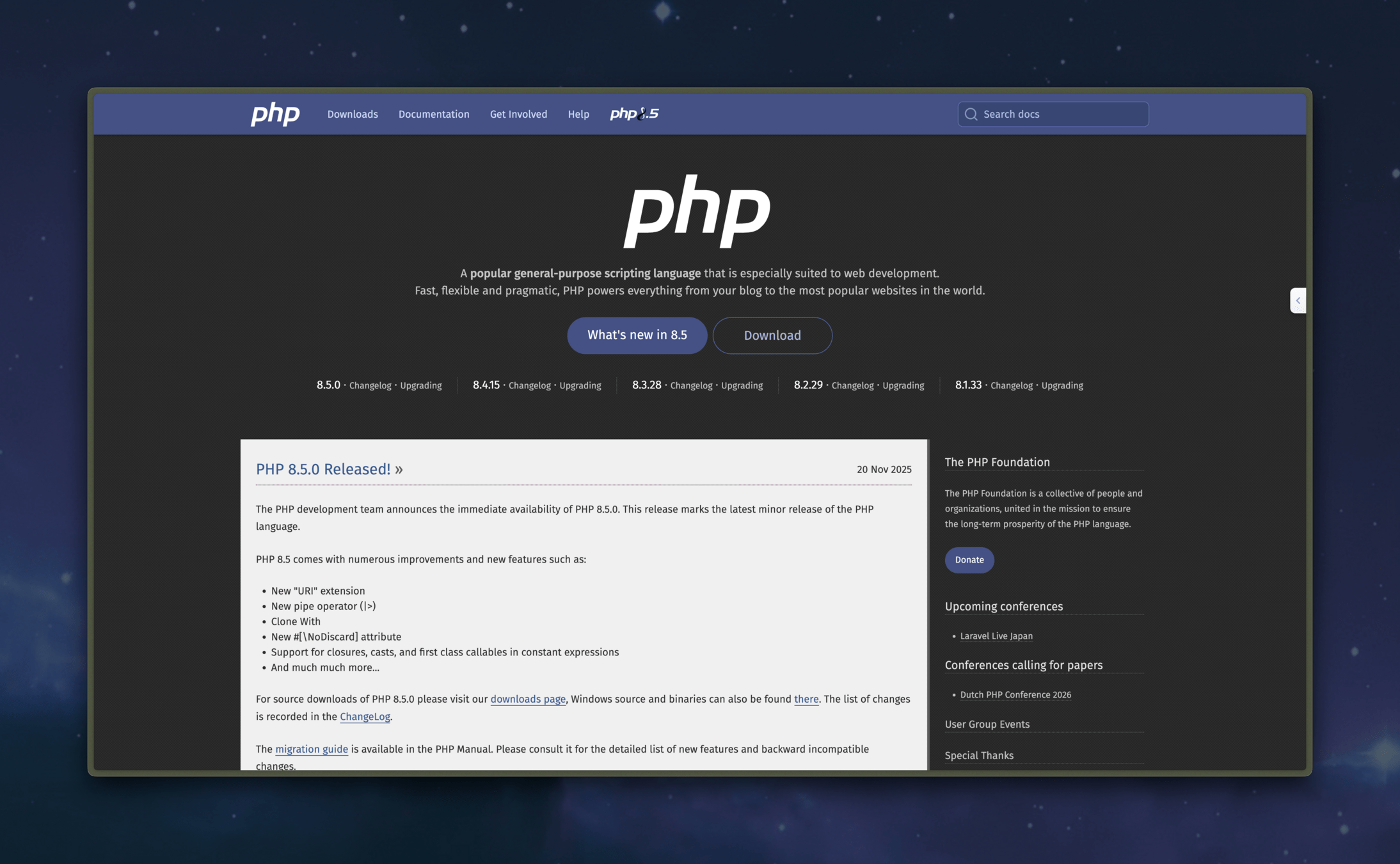Open the Laravel Live Japan conference link

tap(996, 636)
